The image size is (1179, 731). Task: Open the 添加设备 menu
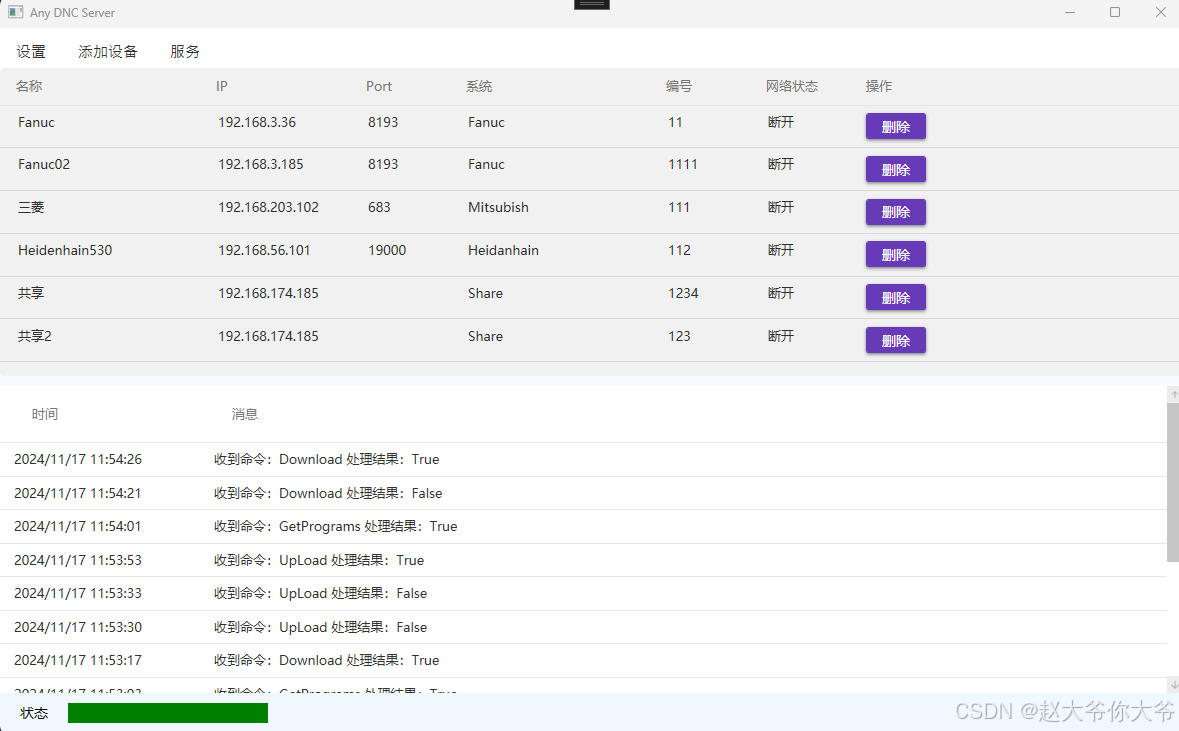click(108, 51)
